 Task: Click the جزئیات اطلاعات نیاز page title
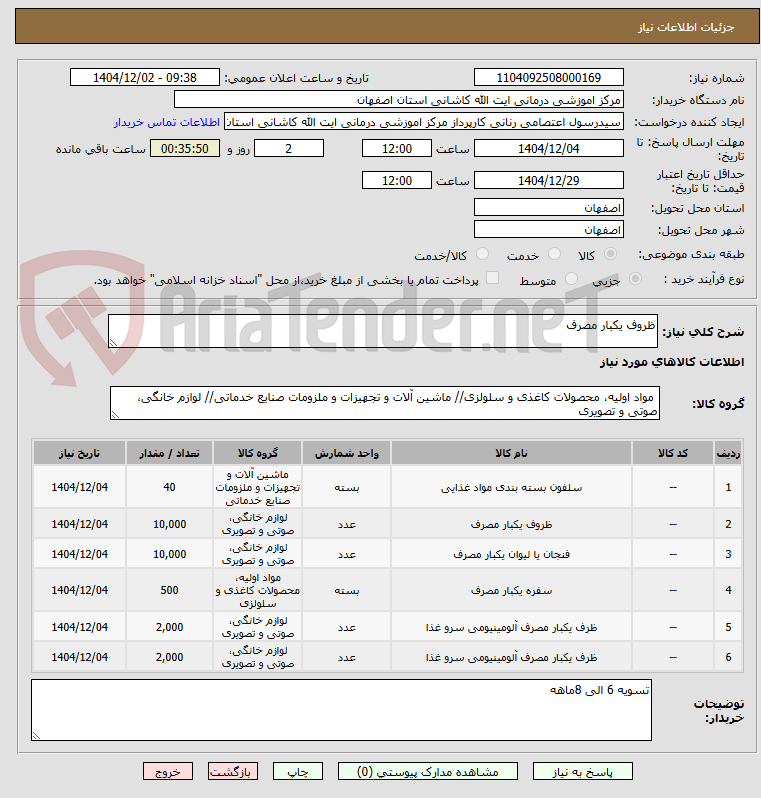[x=686, y=27]
